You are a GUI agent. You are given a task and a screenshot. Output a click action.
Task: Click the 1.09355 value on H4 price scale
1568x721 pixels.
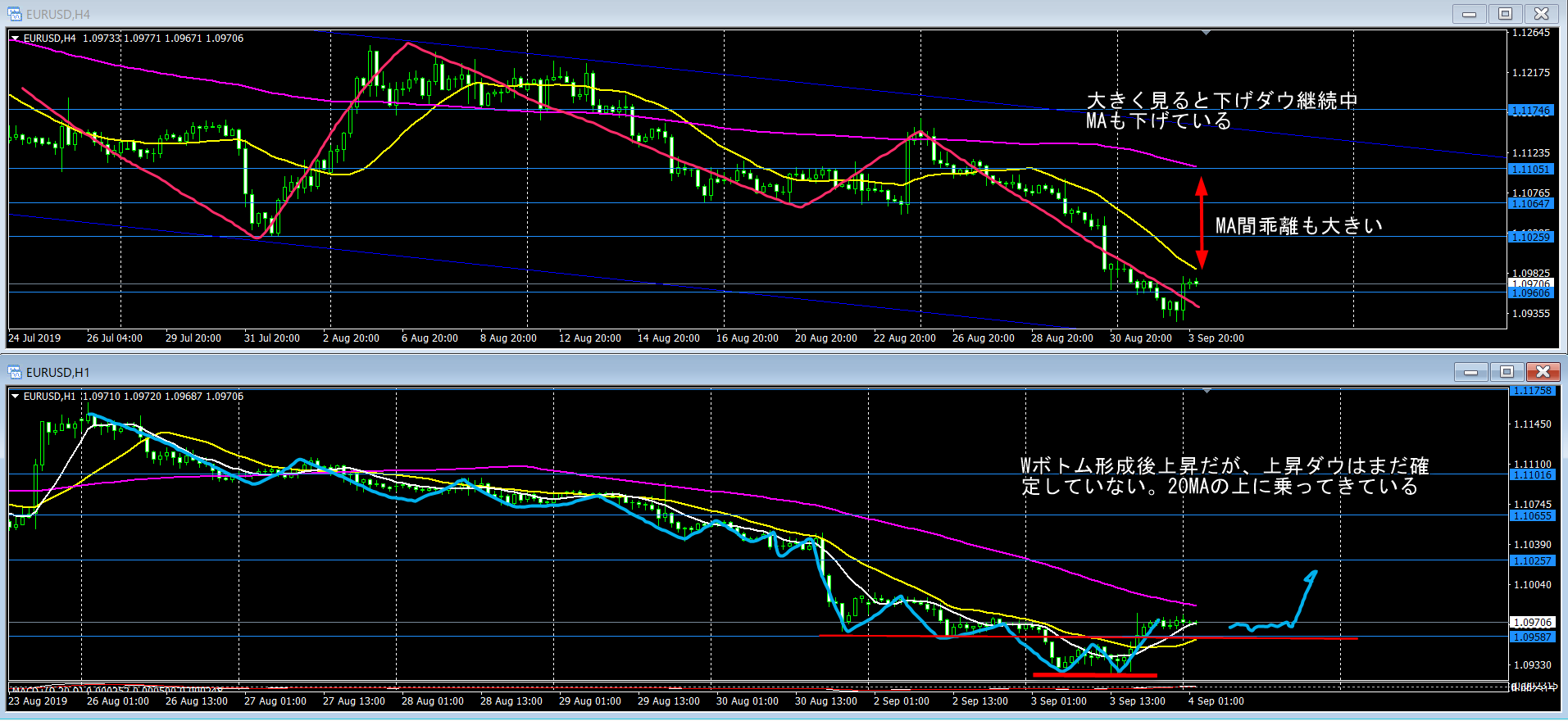tap(1530, 313)
